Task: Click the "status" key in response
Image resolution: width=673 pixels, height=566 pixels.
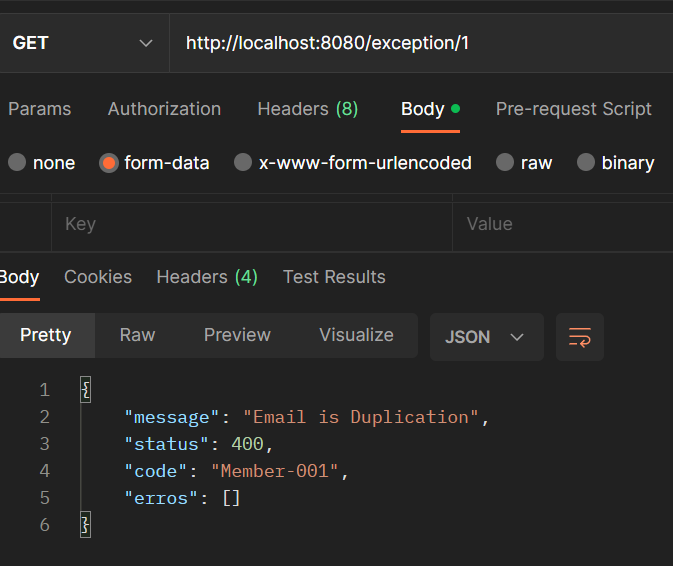Action: pos(167,444)
